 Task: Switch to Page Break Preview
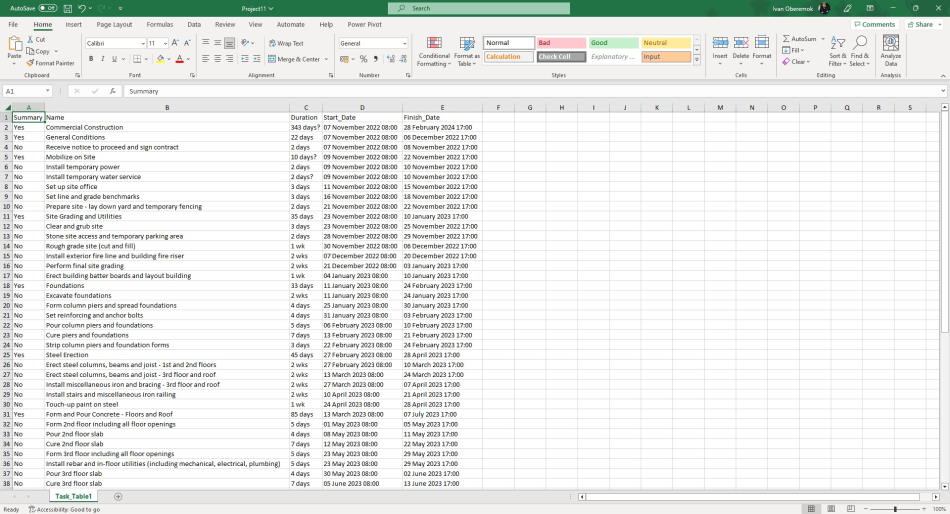tap(851, 509)
